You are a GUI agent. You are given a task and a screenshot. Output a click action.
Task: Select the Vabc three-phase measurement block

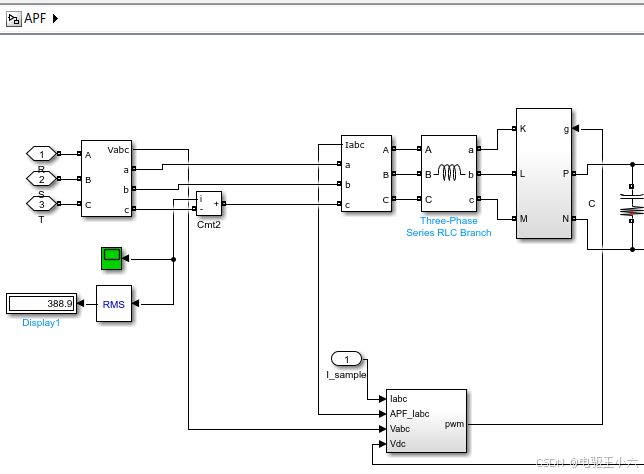[x=106, y=178]
